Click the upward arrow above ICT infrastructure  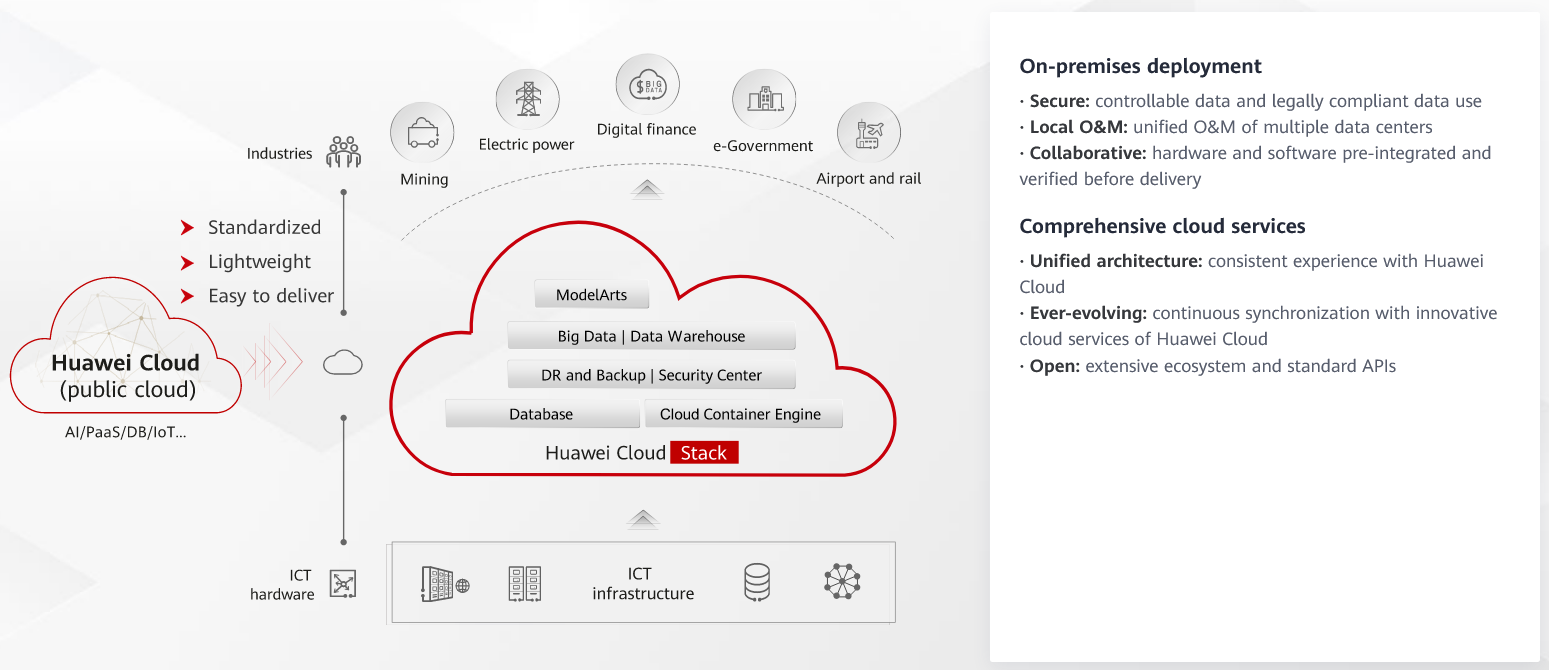click(x=643, y=518)
